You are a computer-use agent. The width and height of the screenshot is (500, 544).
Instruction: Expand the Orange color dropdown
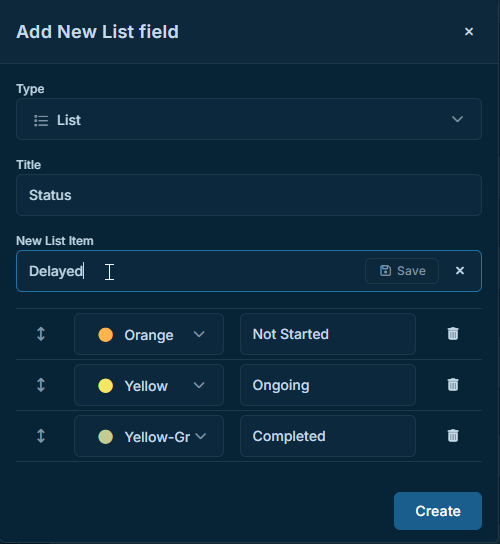(149, 334)
